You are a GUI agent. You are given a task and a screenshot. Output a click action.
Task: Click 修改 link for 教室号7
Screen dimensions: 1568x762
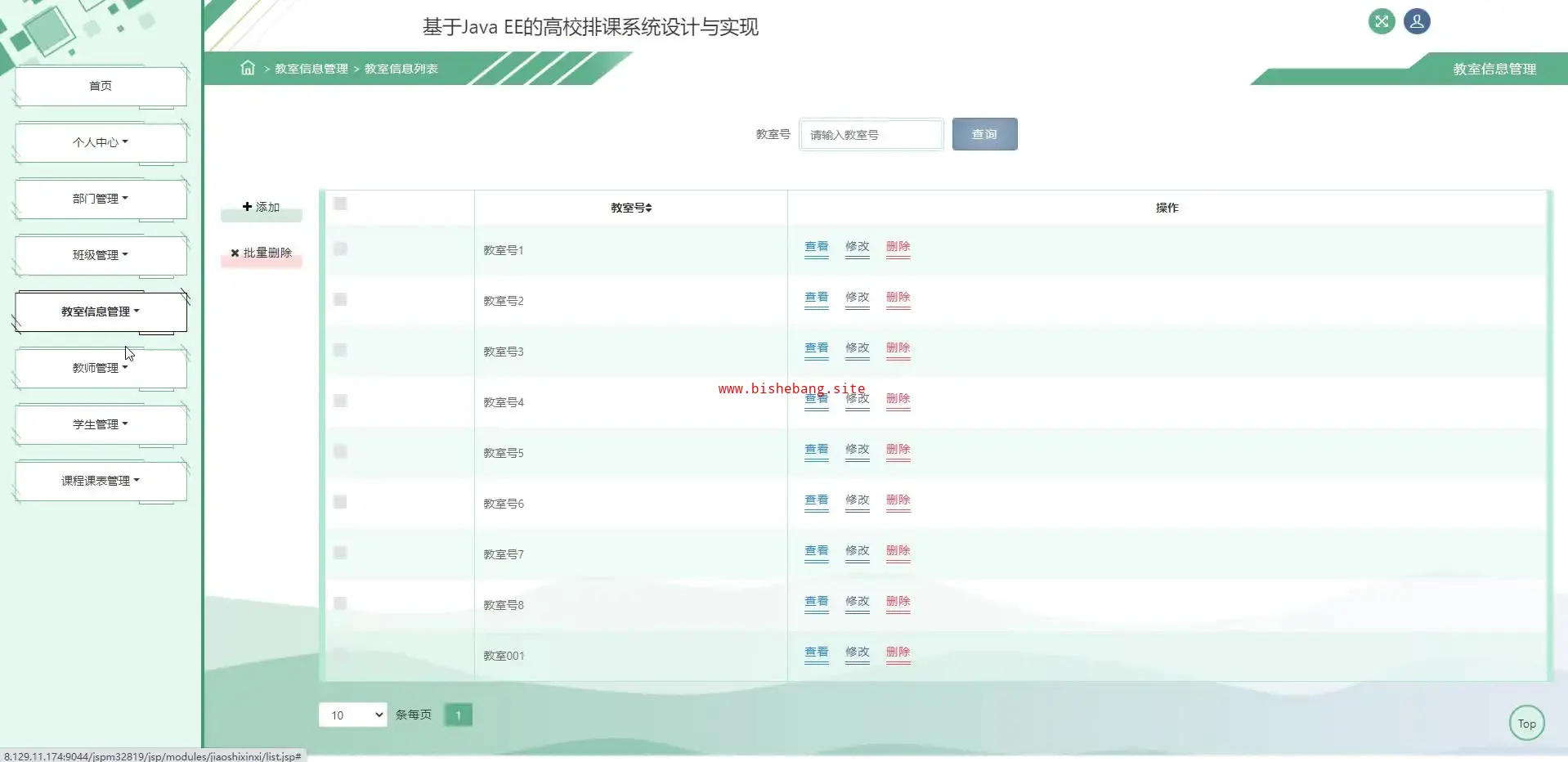pyautogui.click(x=857, y=551)
